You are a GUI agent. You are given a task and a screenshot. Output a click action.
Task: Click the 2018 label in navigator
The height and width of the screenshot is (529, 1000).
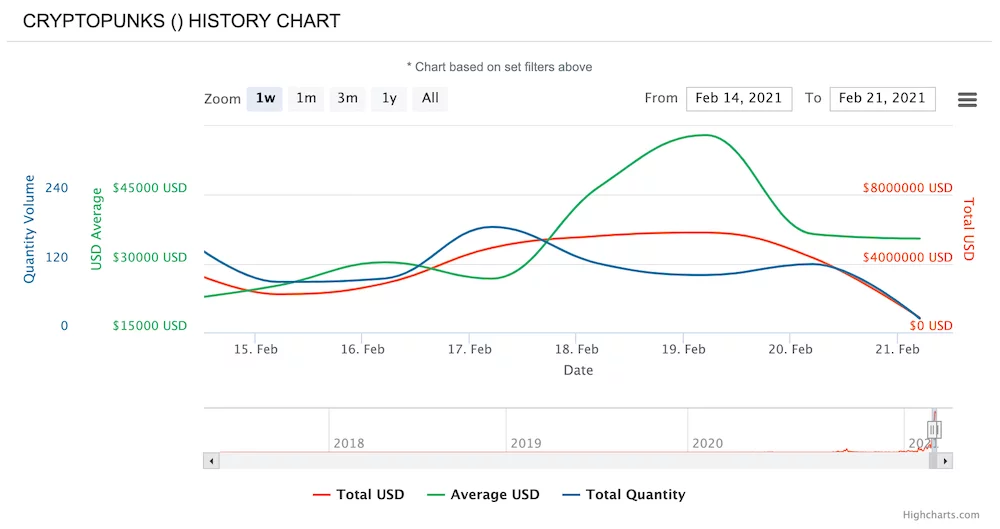349,443
